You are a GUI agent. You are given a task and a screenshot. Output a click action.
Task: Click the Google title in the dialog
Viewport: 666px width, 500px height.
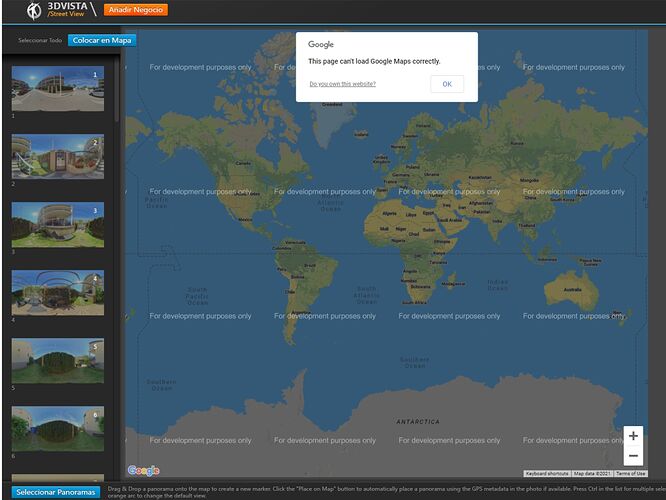pos(321,44)
